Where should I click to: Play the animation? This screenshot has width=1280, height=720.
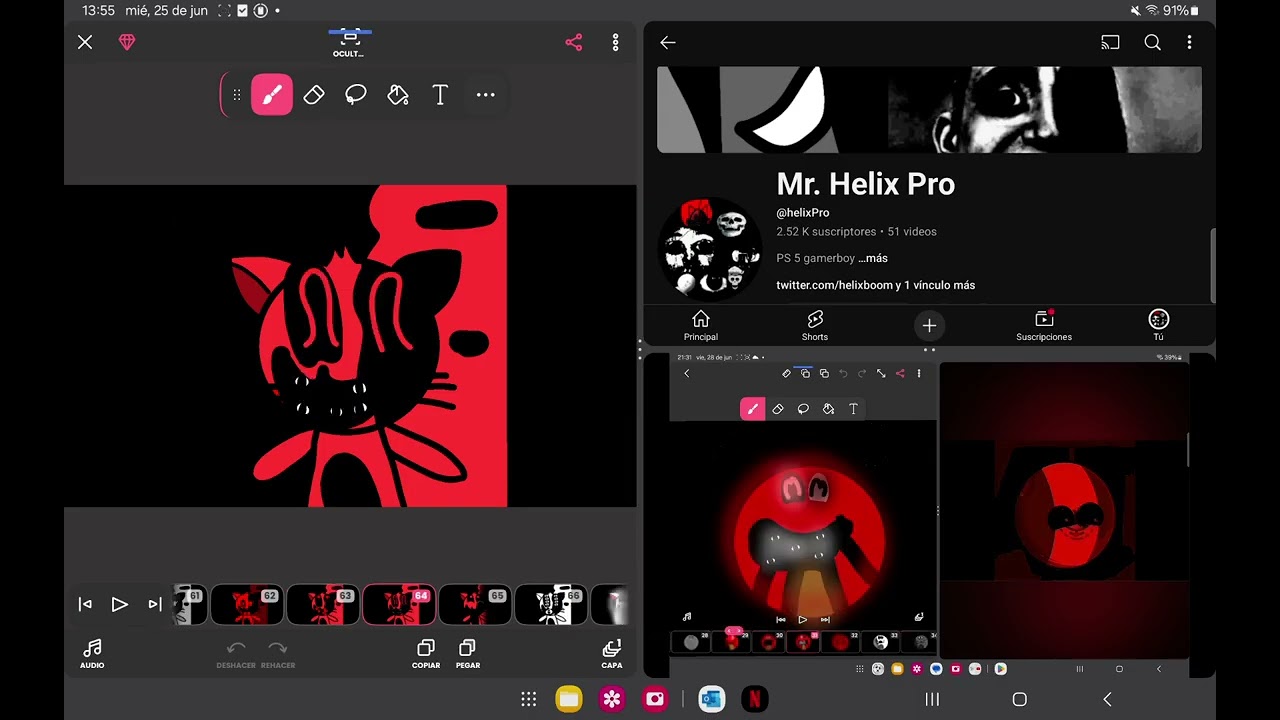pos(119,604)
